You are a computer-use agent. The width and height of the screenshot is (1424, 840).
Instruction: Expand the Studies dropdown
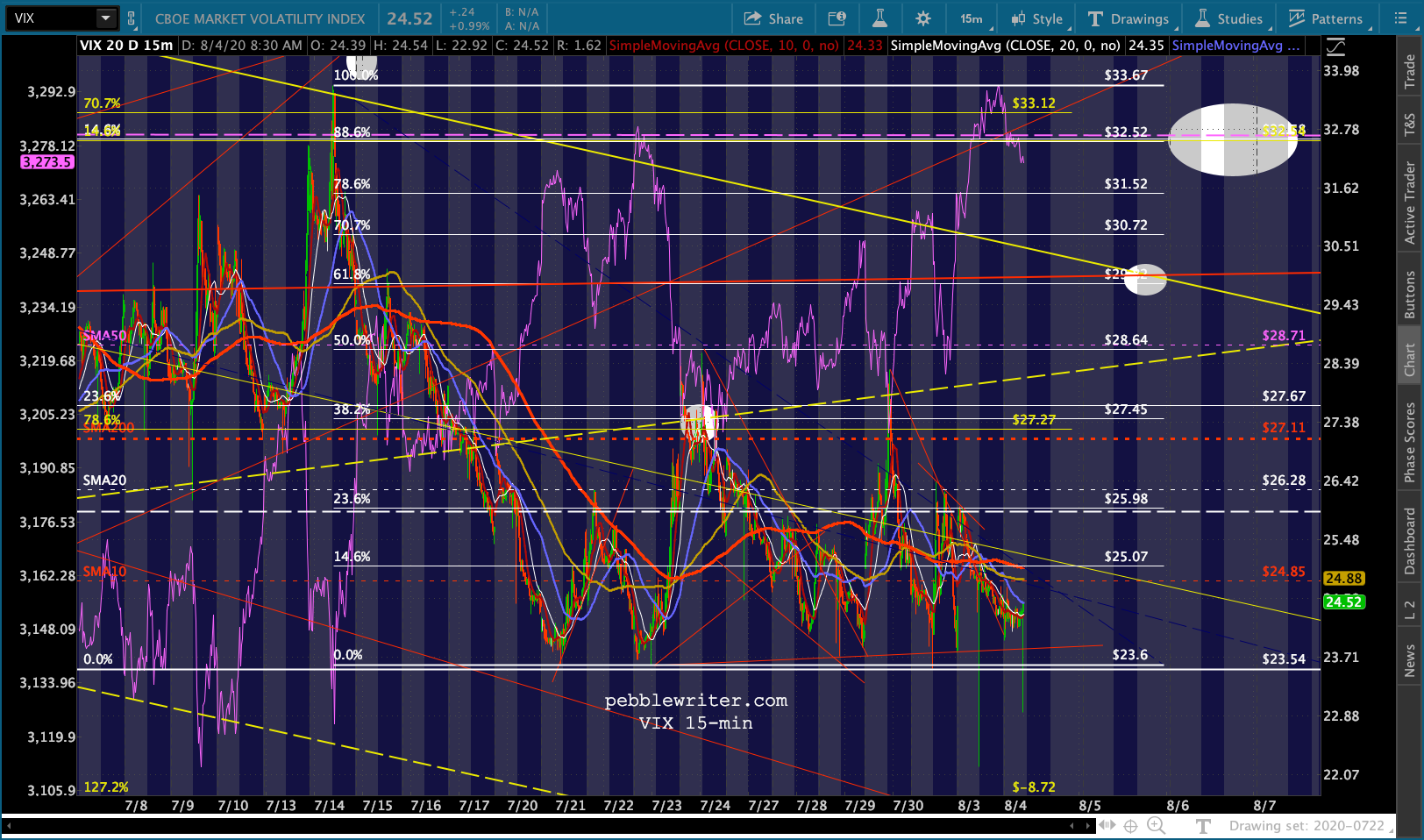click(1228, 18)
